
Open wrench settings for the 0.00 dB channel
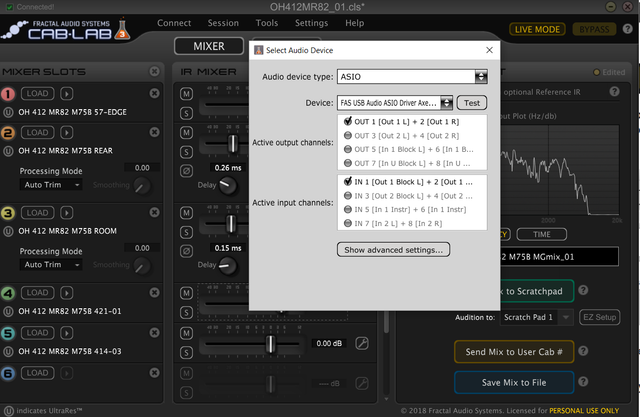[x=362, y=343]
